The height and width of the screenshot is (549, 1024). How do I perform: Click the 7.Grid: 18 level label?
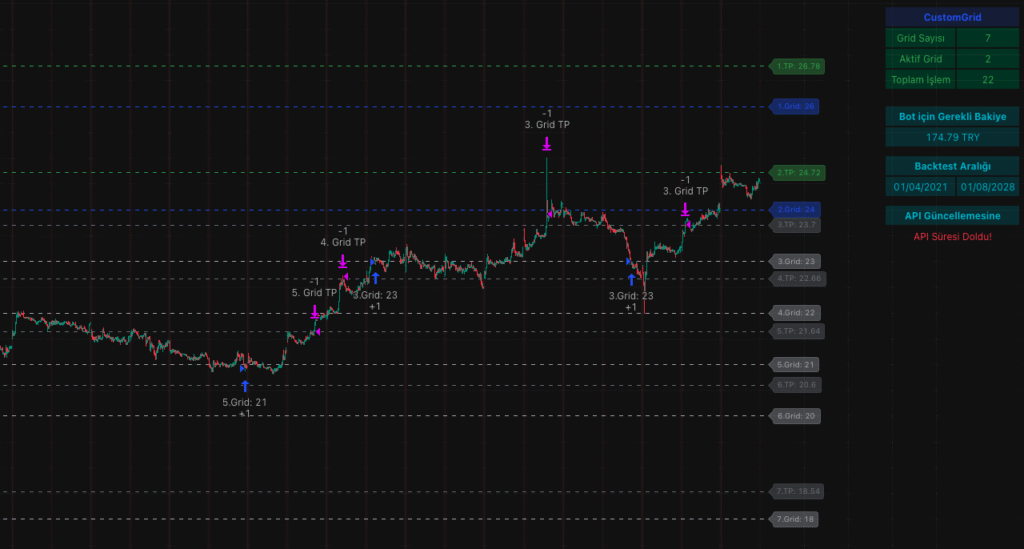point(796,519)
